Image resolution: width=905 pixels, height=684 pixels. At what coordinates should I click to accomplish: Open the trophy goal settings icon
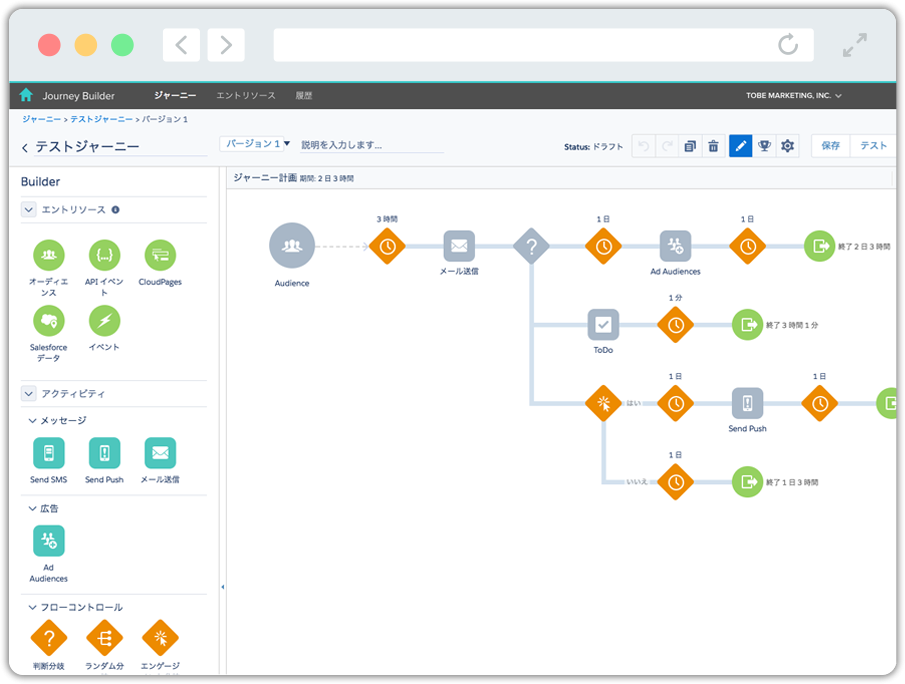(764, 146)
